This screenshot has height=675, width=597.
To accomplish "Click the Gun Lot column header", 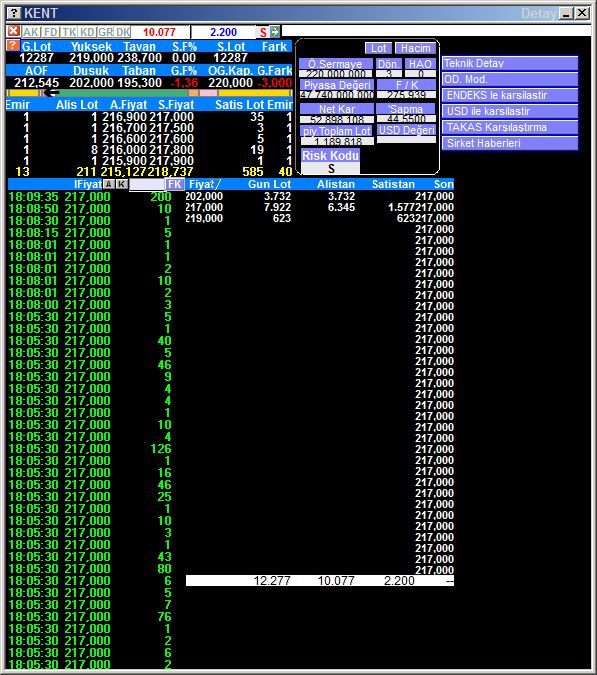I will 269,184.
